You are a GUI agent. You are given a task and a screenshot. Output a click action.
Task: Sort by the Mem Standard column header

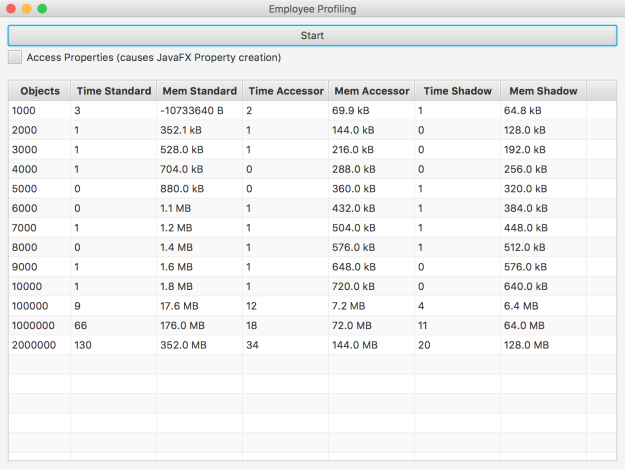(199, 91)
